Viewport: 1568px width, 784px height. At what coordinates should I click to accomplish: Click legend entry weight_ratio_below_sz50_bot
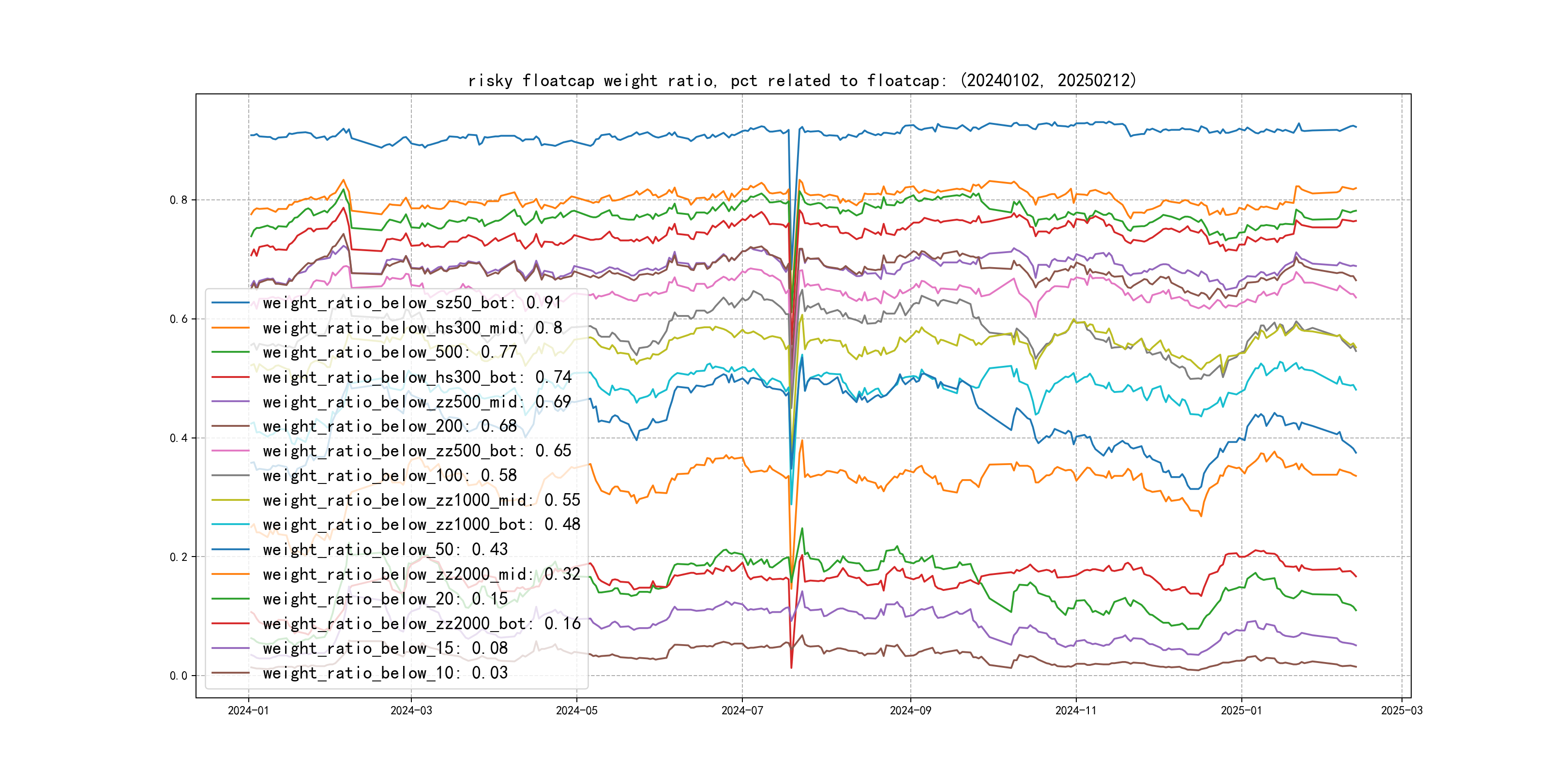pos(411,302)
